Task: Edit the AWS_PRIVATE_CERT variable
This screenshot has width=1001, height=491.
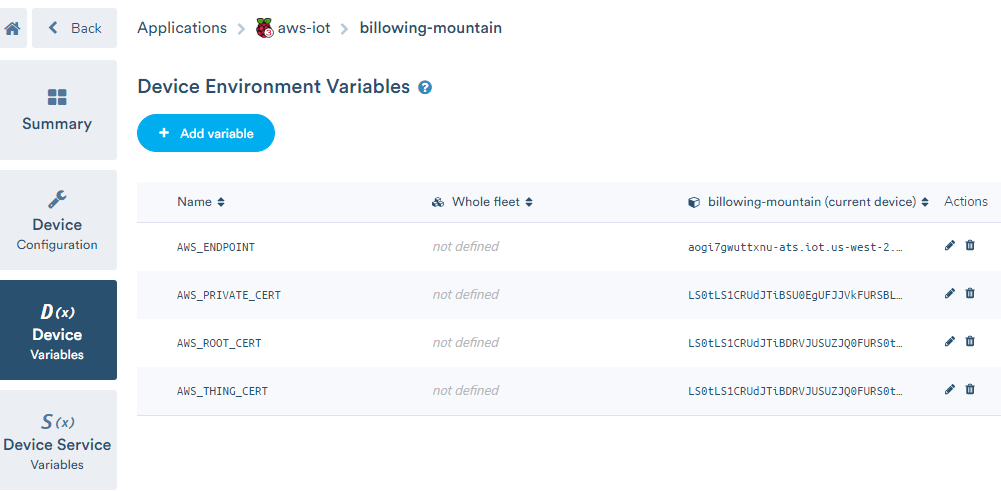Action: pos(950,294)
